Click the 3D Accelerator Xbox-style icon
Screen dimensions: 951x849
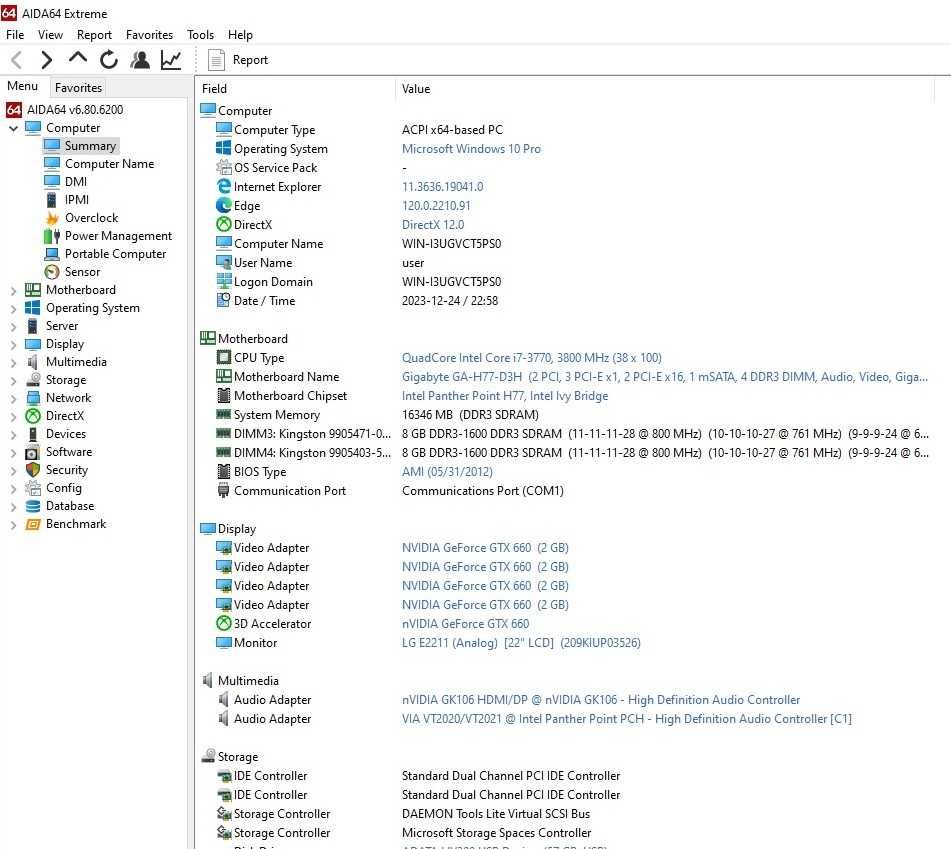[x=224, y=623]
